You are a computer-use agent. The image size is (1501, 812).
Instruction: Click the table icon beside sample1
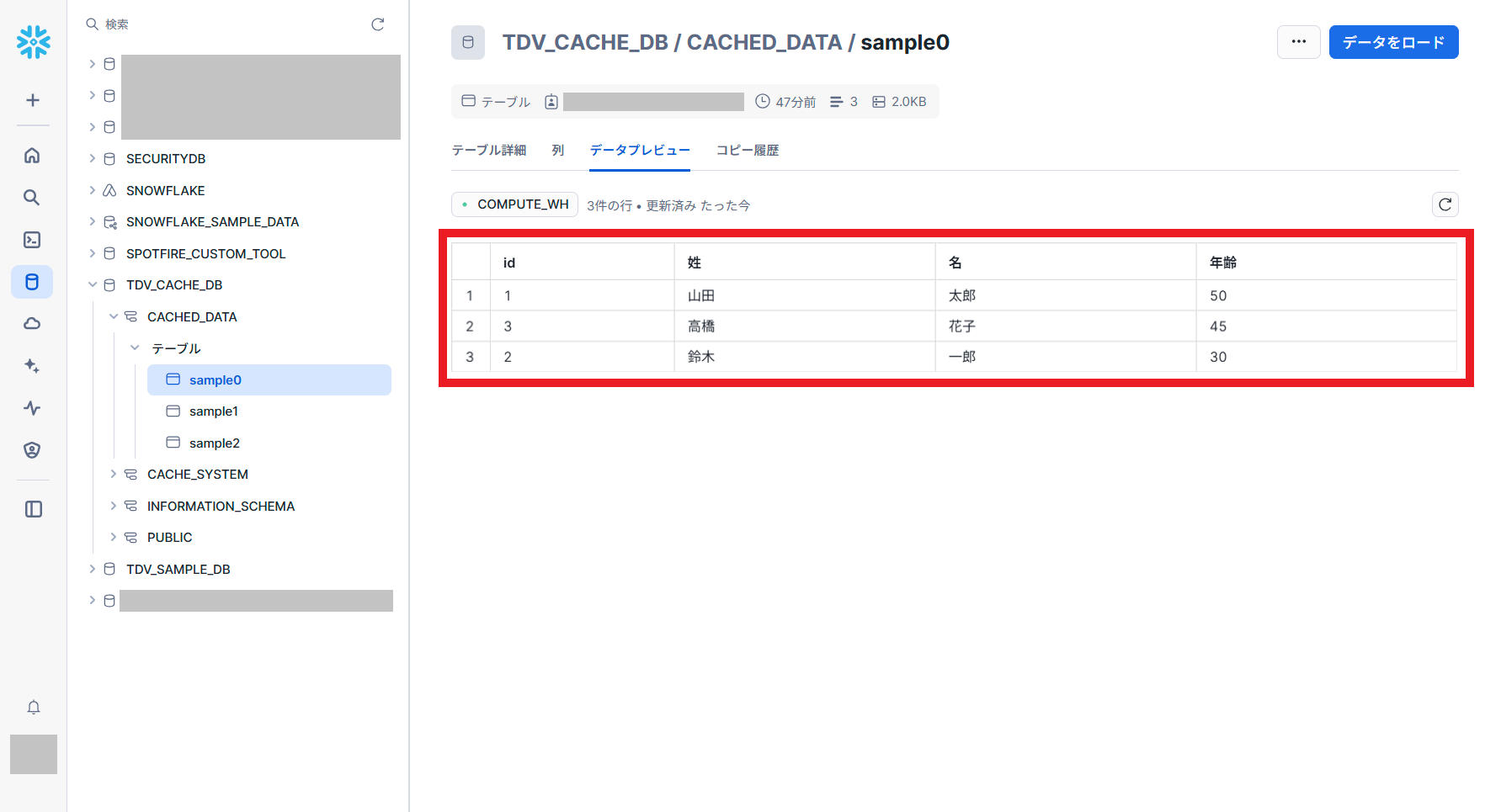click(173, 411)
